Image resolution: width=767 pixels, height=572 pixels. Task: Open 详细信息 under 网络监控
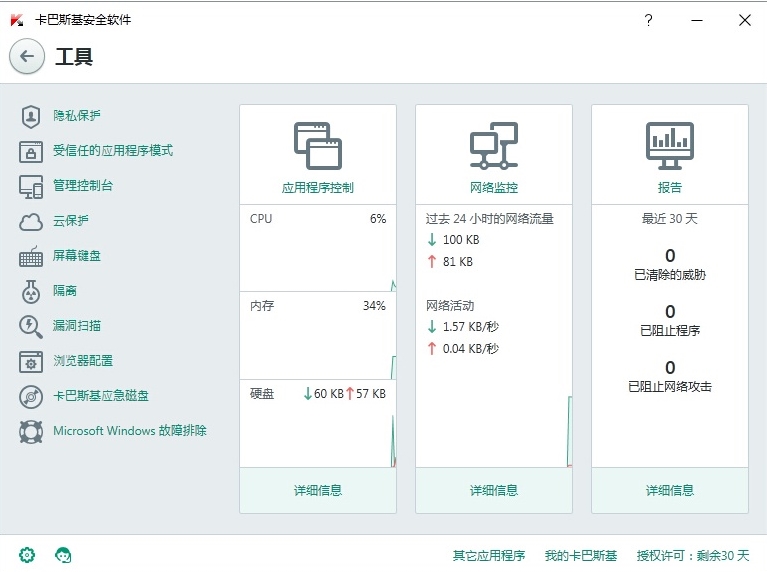[494, 490]
